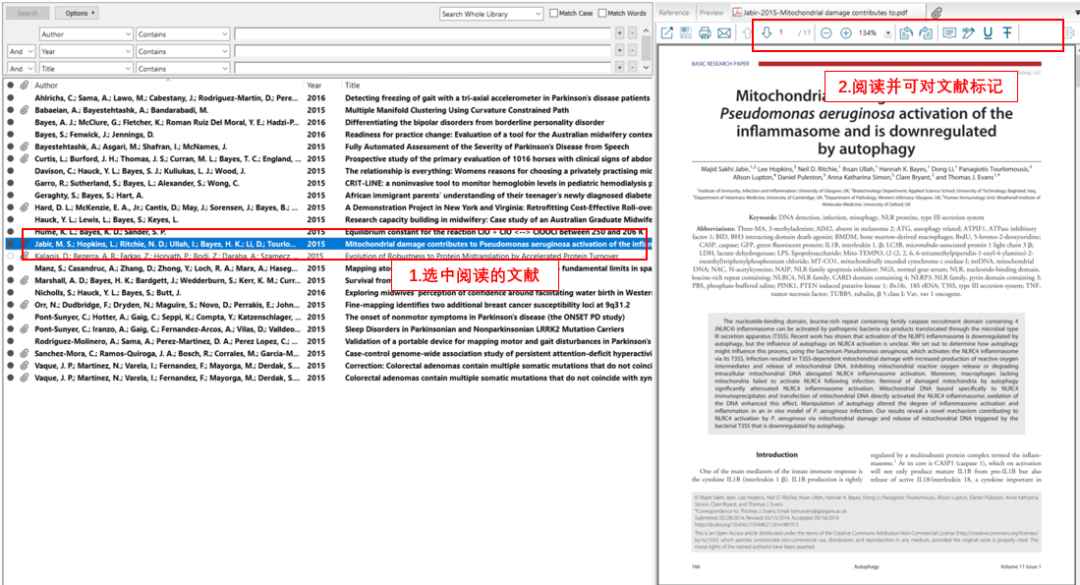Enable the Match Case checkbox
The height and width of the screenshot is (585, 1080).
pyautogui.click(x=554, y=13)
